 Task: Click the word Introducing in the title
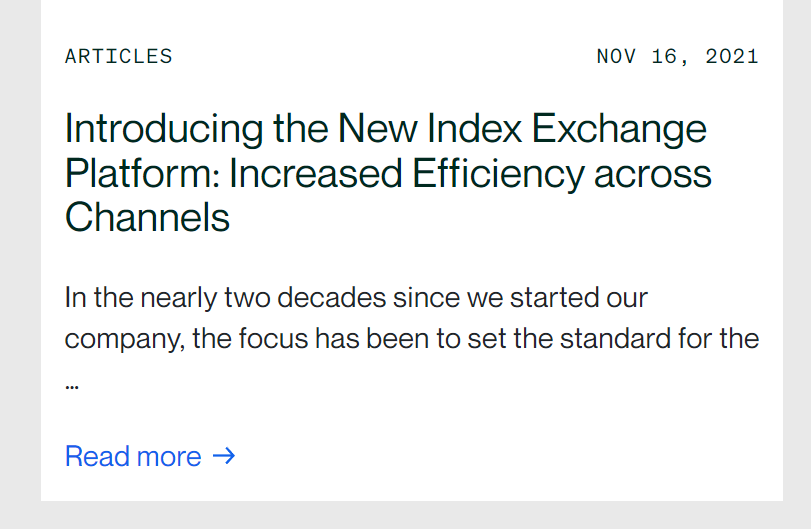tap(164, 129)
